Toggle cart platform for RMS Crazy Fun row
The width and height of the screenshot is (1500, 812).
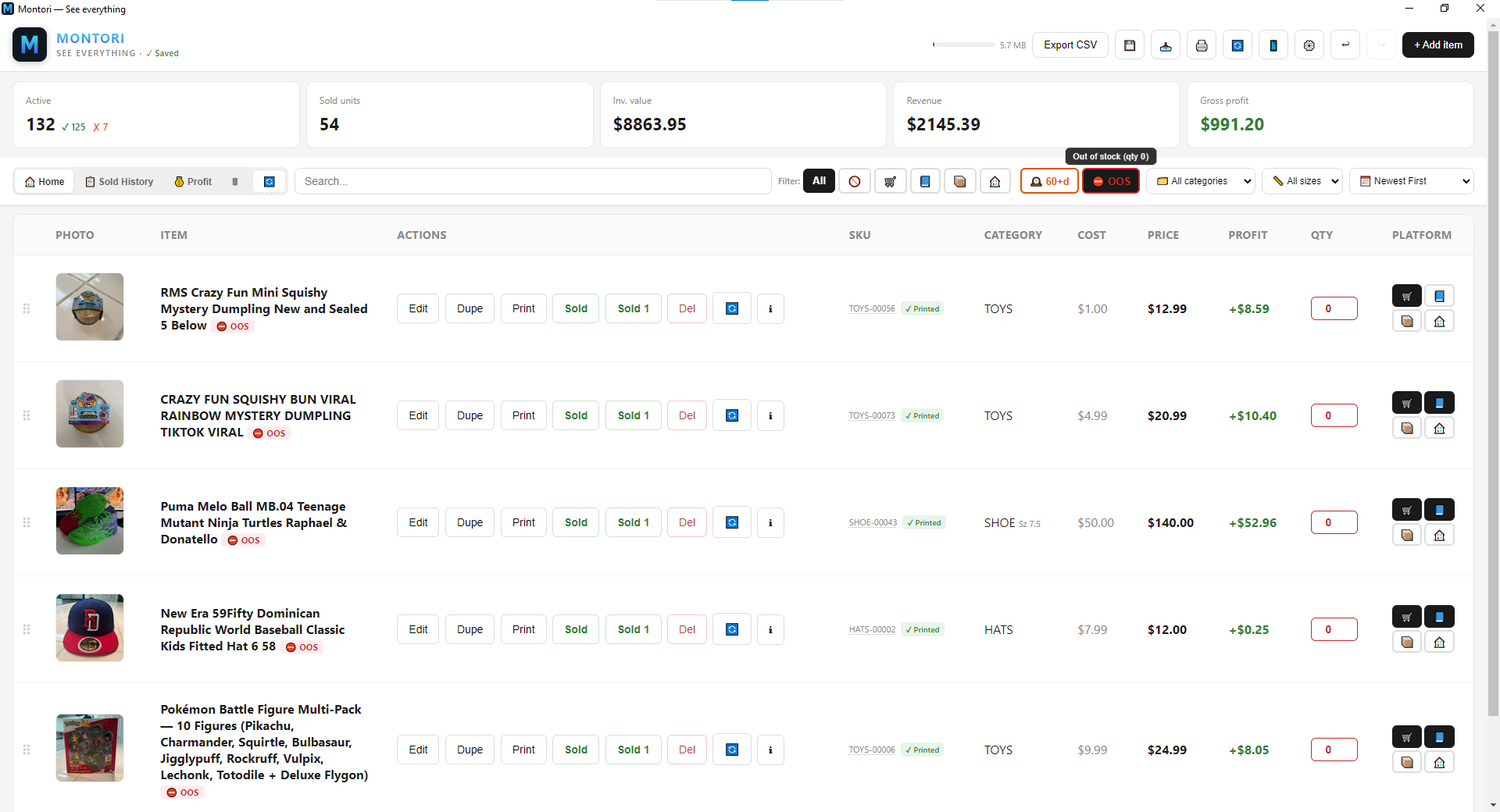pyautogui.click(x=1407, y=296)
